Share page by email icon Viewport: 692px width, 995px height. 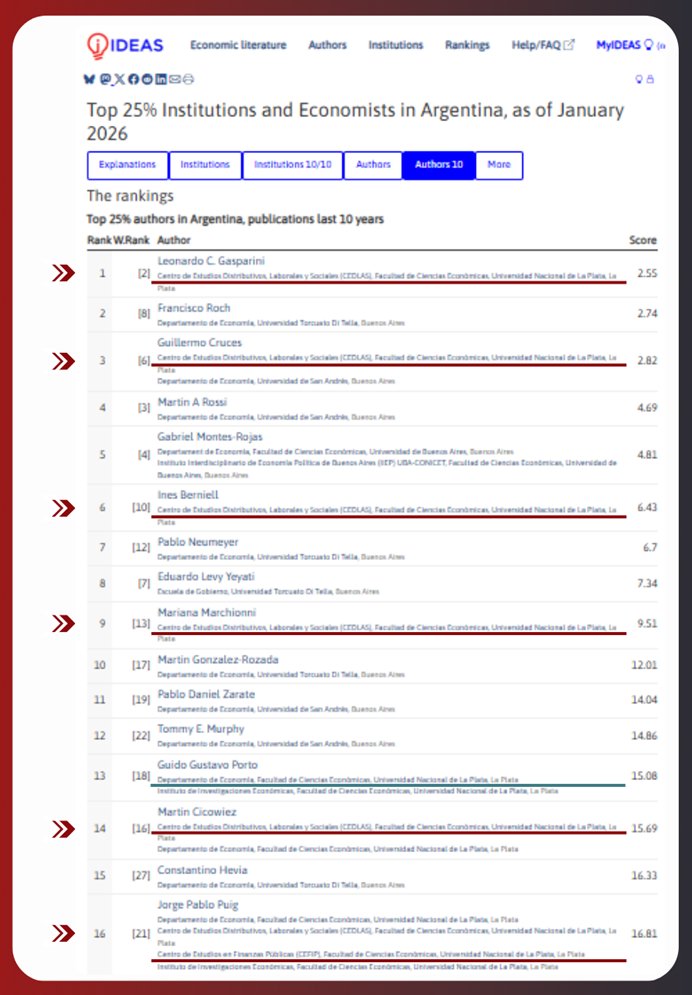click(175, 79)
